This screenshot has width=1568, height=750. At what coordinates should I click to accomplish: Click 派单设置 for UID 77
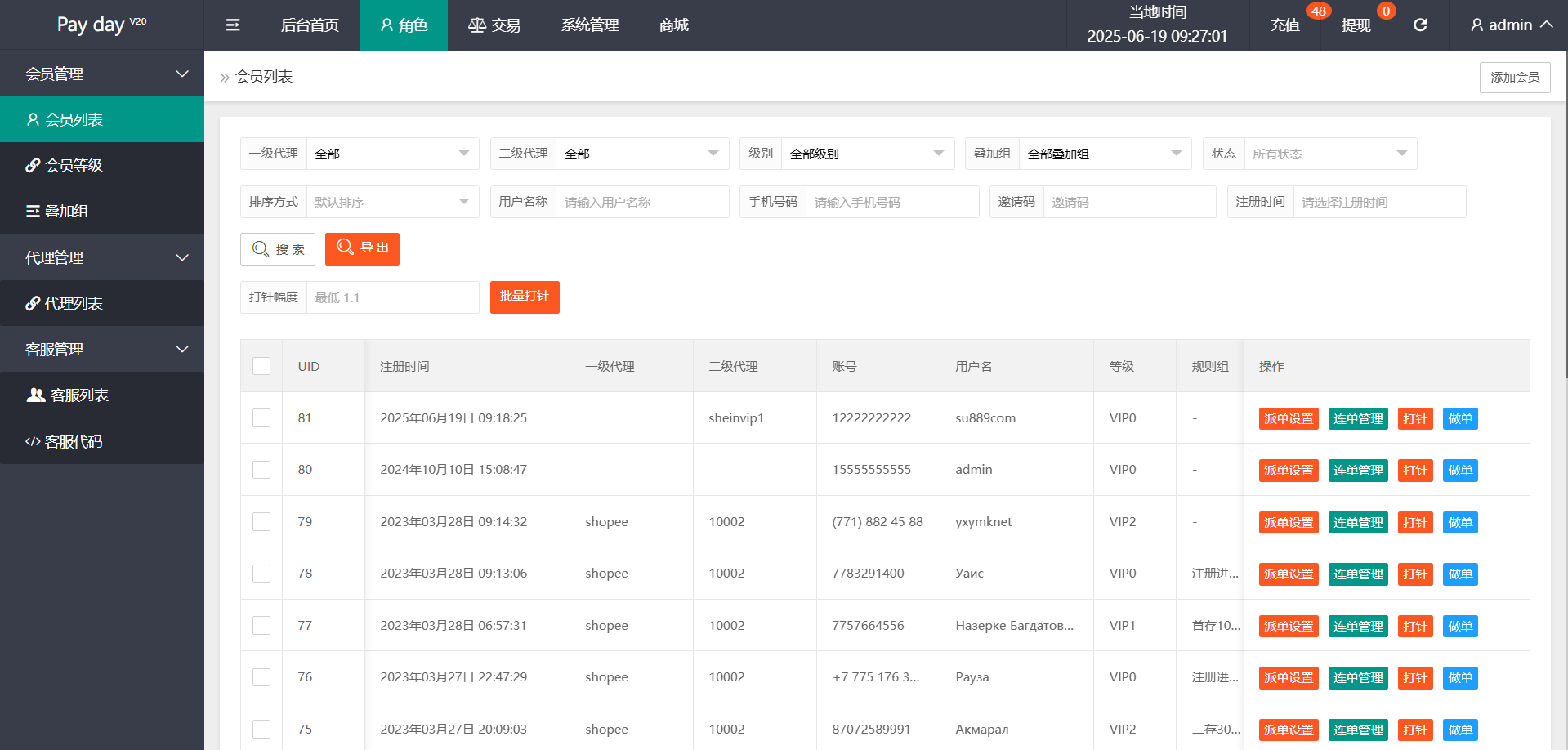(x=1289, y=626)
